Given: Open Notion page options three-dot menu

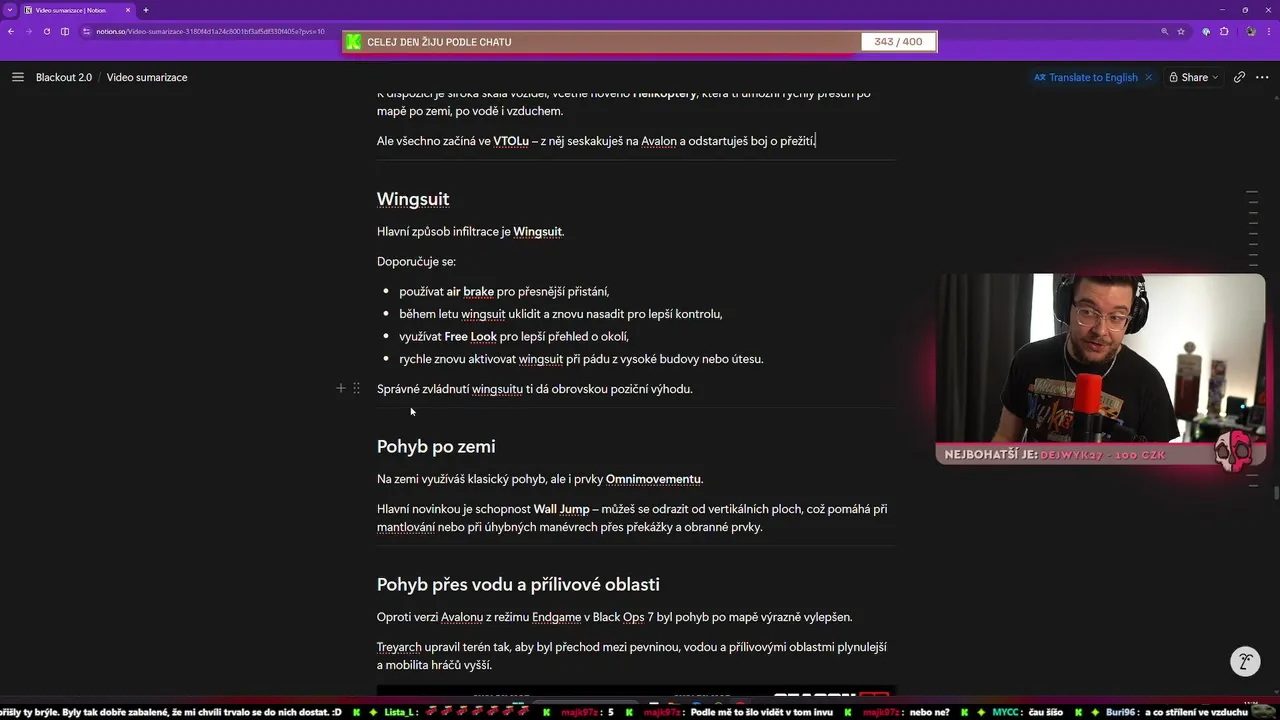Looking at the screenshot, I should (1262, 77).
